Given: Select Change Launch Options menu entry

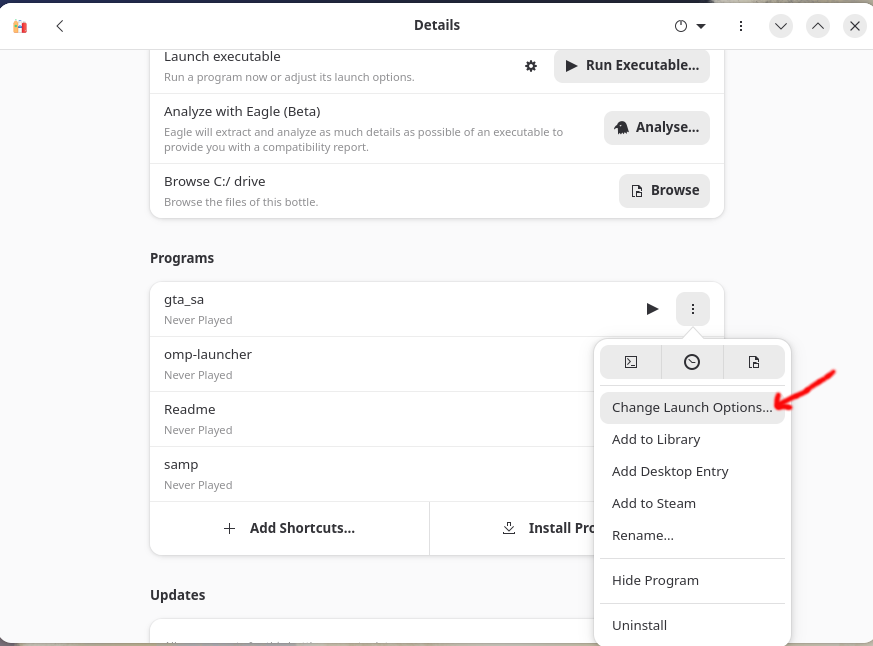Looking at the screenshot, I should click(692, 408).
